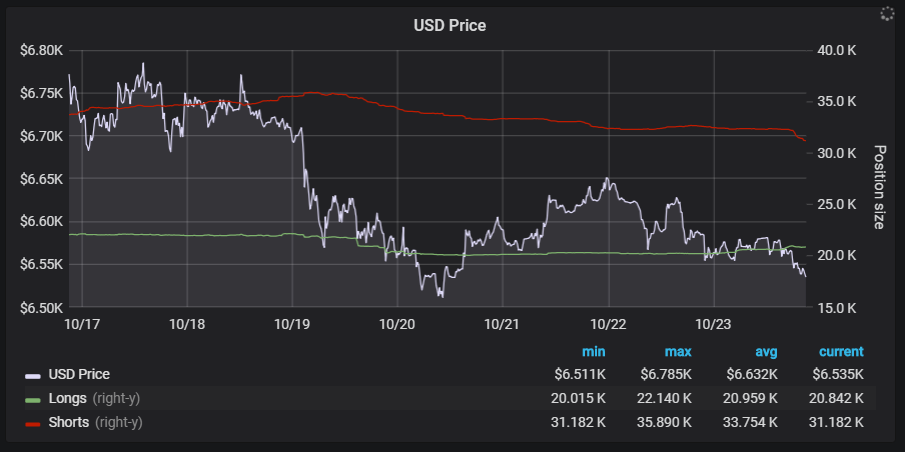
Task: Sort legend by the max column header
Action: tap(677, 352)
